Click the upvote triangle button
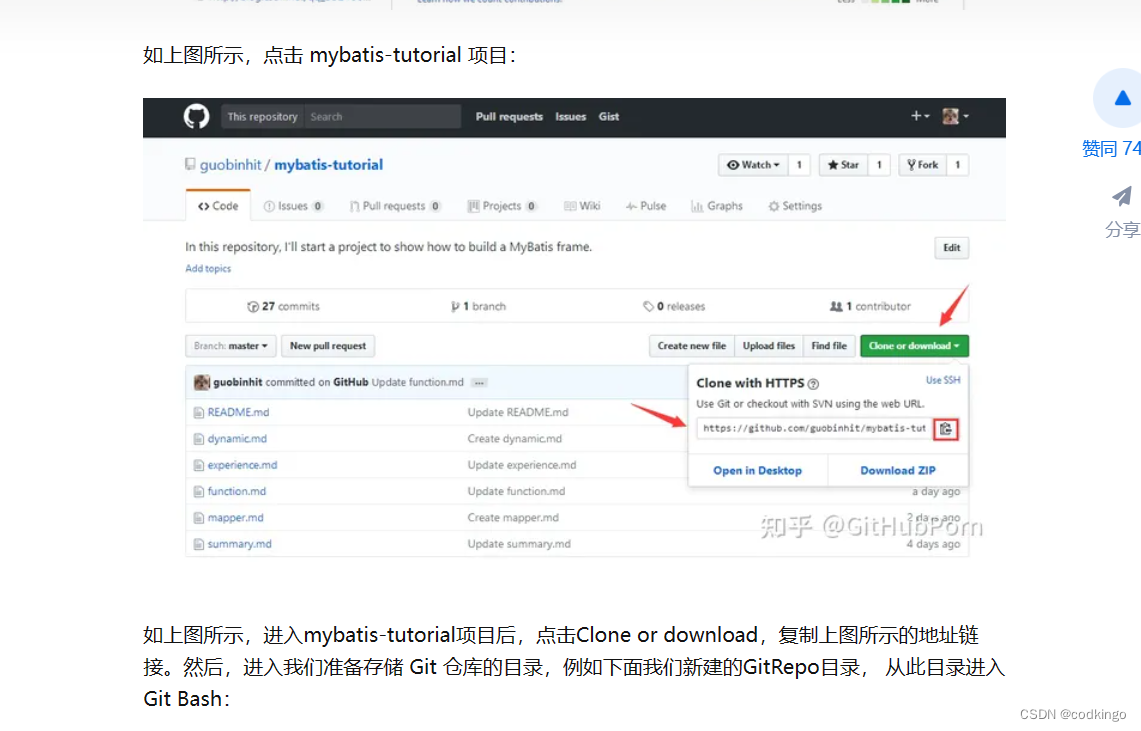The height and width of the screenshot is (731, 1141). point(1122,98)
